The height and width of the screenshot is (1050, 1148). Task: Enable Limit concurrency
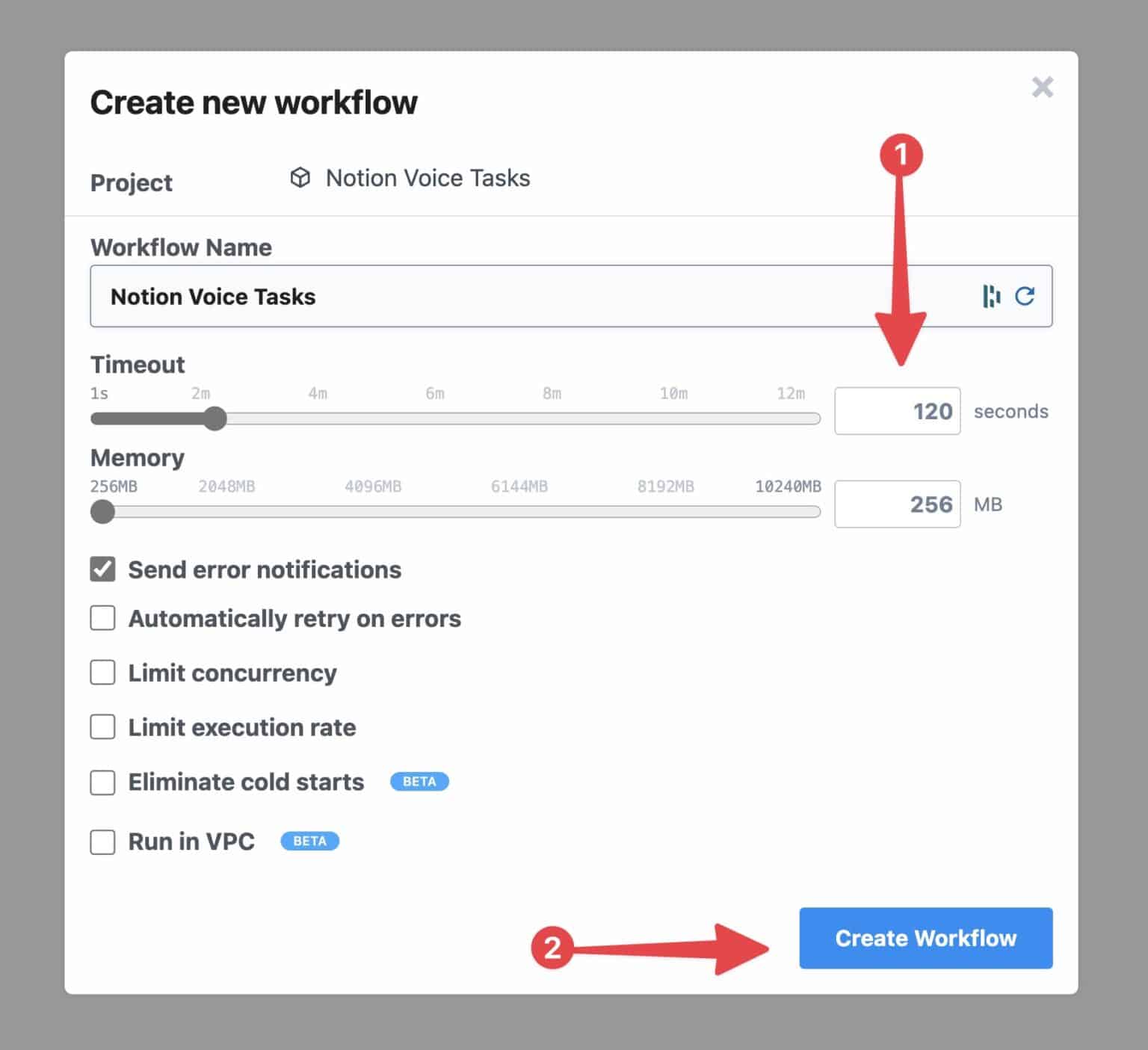click(102, 673)
